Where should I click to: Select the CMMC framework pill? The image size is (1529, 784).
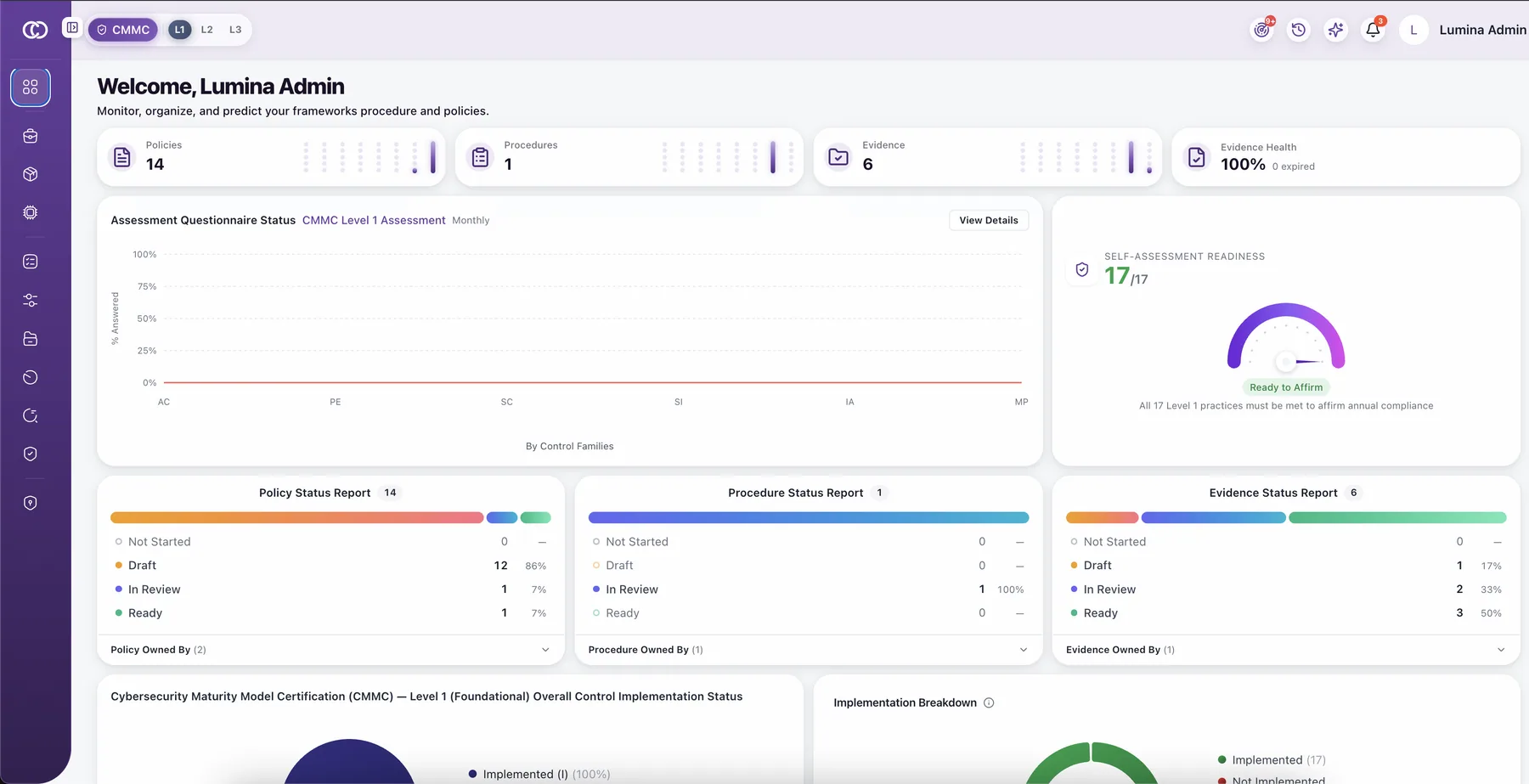[123, 30]
